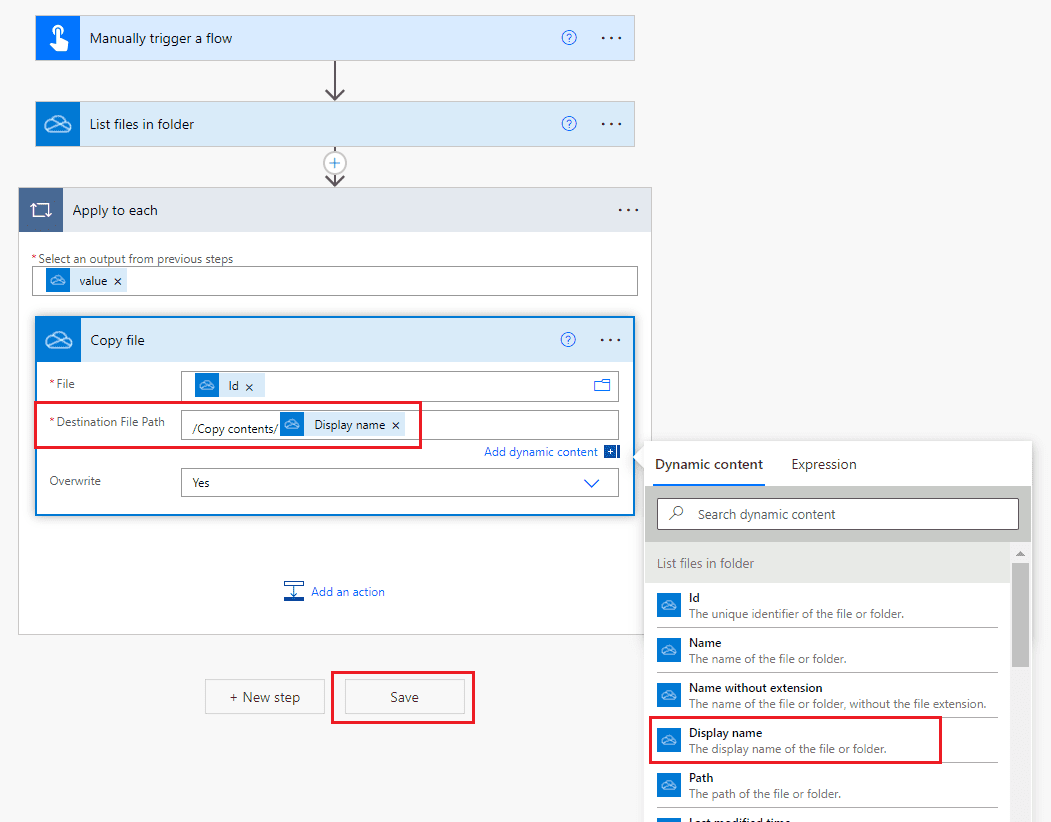This screenshot has width=1051, height=822.
Task: Click the Save button
Action: click(402, 696)
